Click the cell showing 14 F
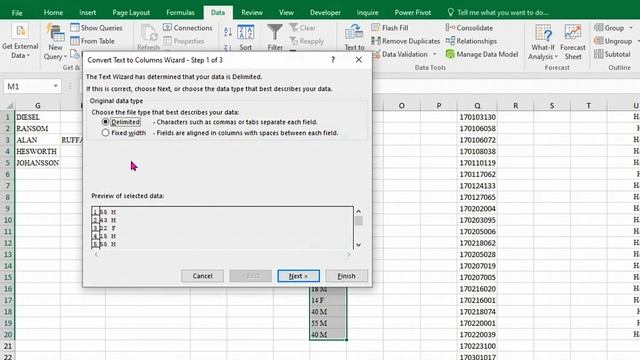 (x=328, y=300)
